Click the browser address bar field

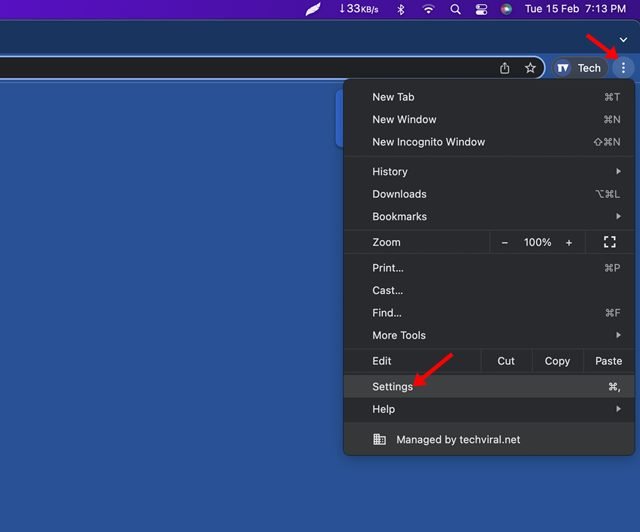click(250, 68)
